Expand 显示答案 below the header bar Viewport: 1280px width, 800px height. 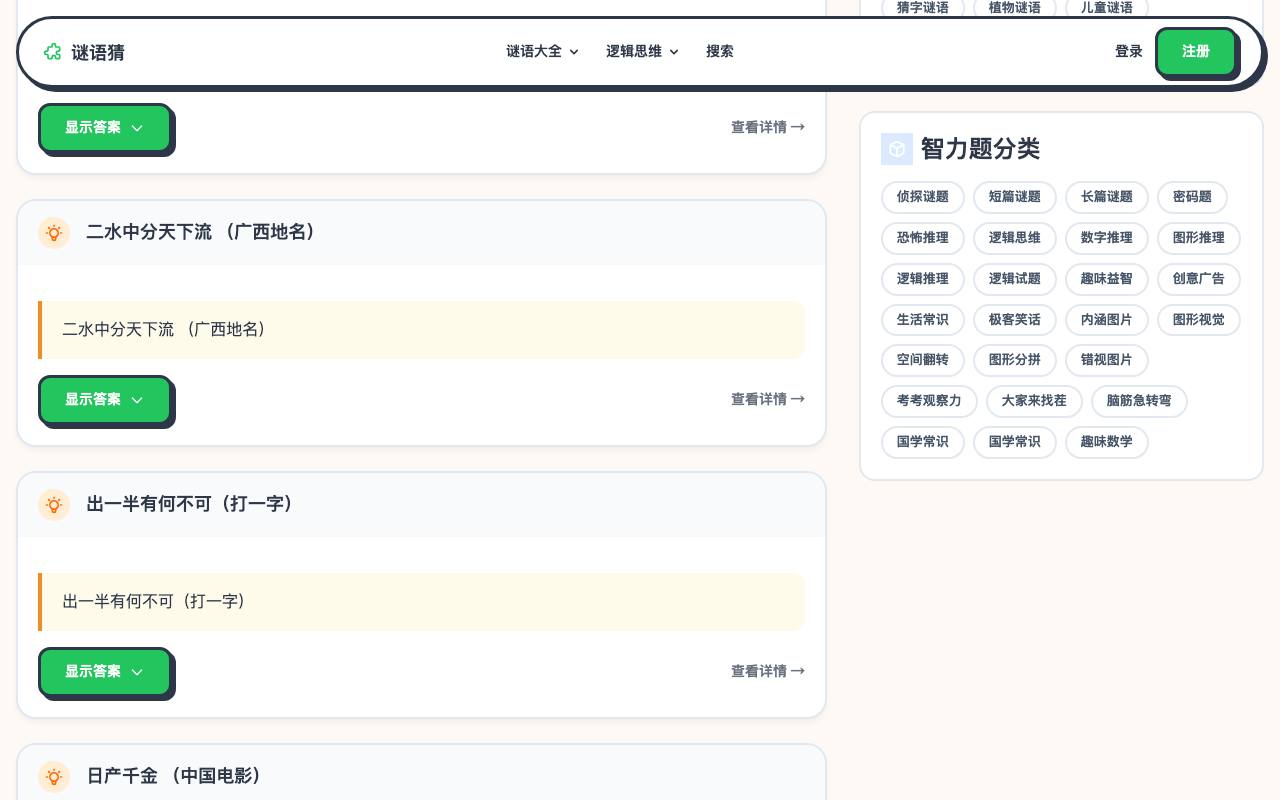point(105,128)
